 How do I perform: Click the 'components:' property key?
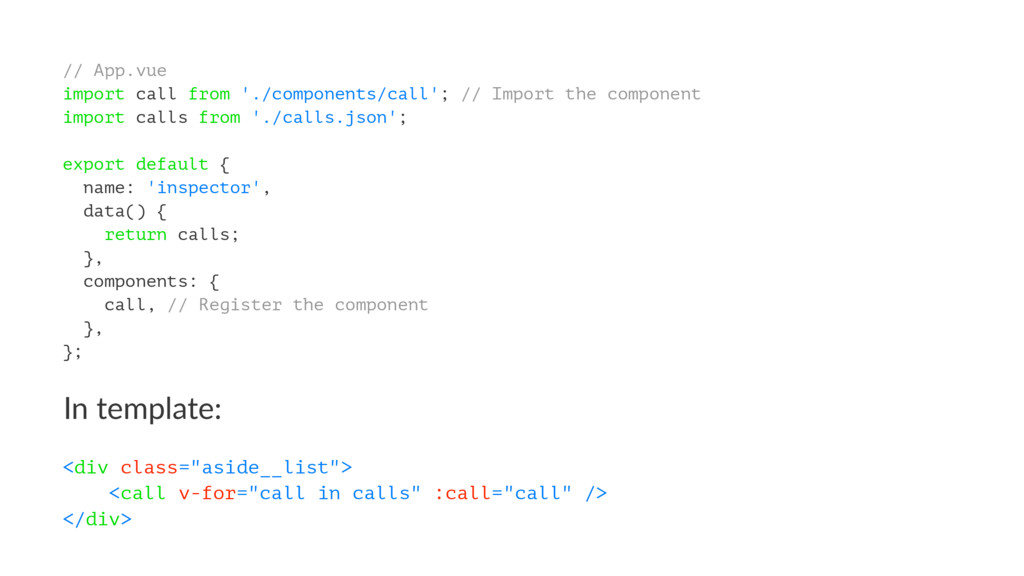tap(140, 282)
